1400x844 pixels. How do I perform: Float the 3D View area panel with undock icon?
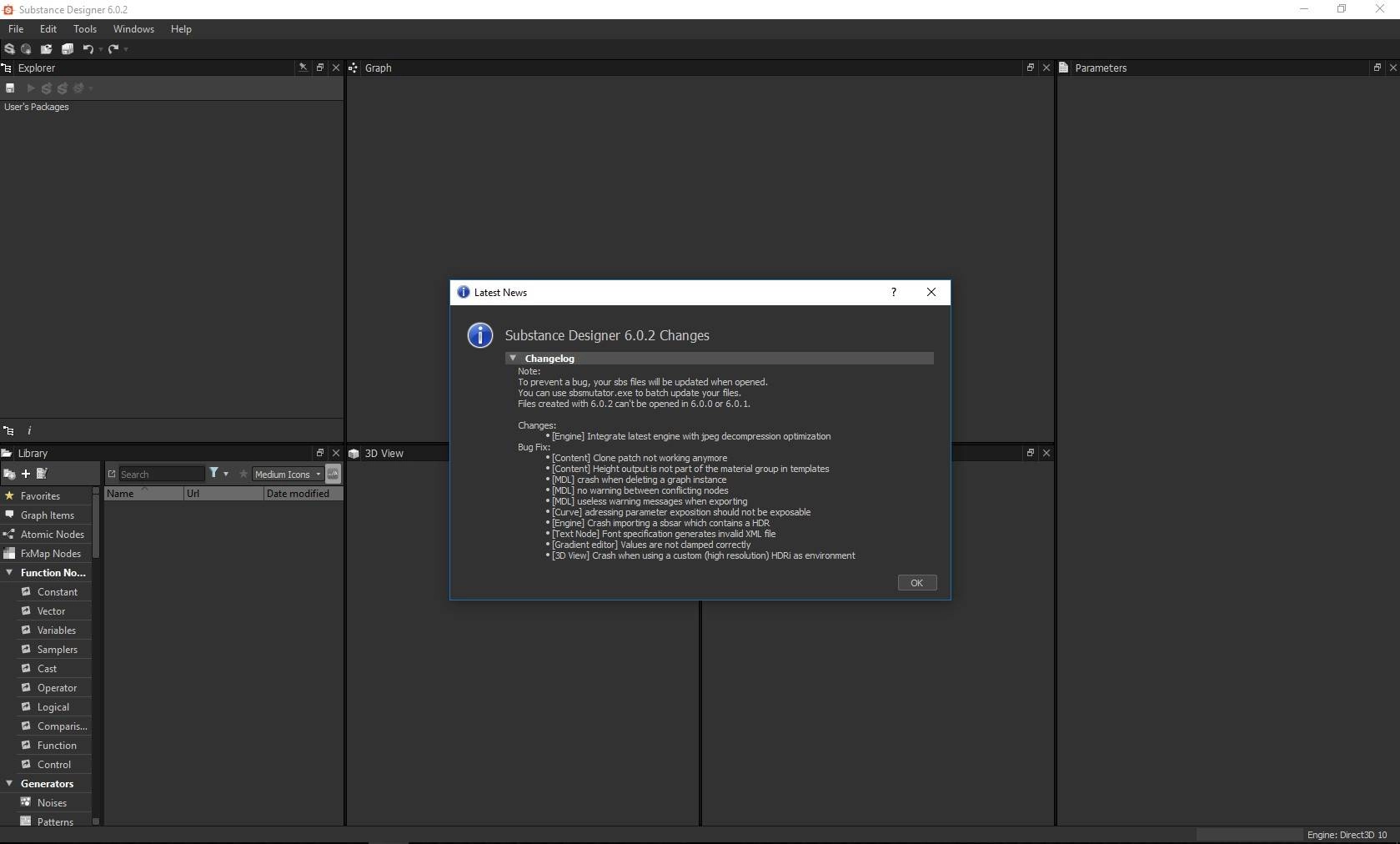click(x=1031, y=453)
